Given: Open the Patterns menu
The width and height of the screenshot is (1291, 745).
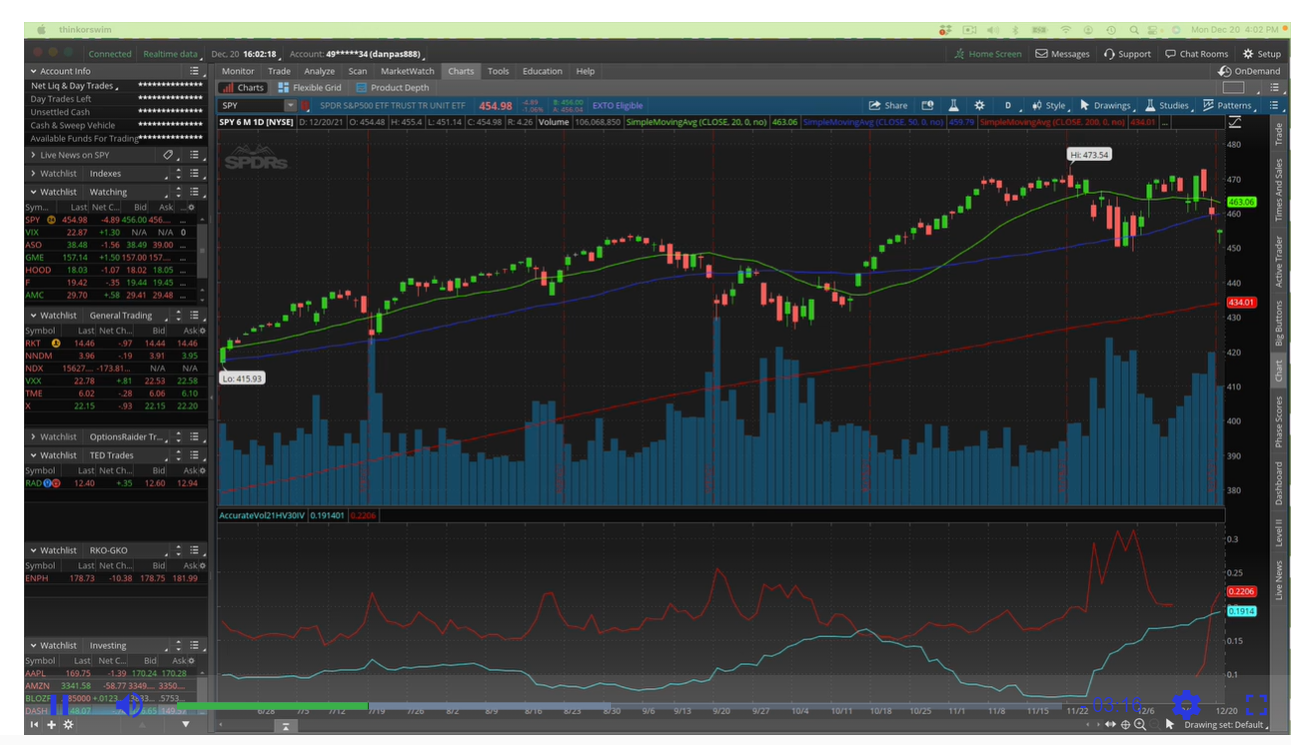Looking at the screenshot, I should (1227, 105).
